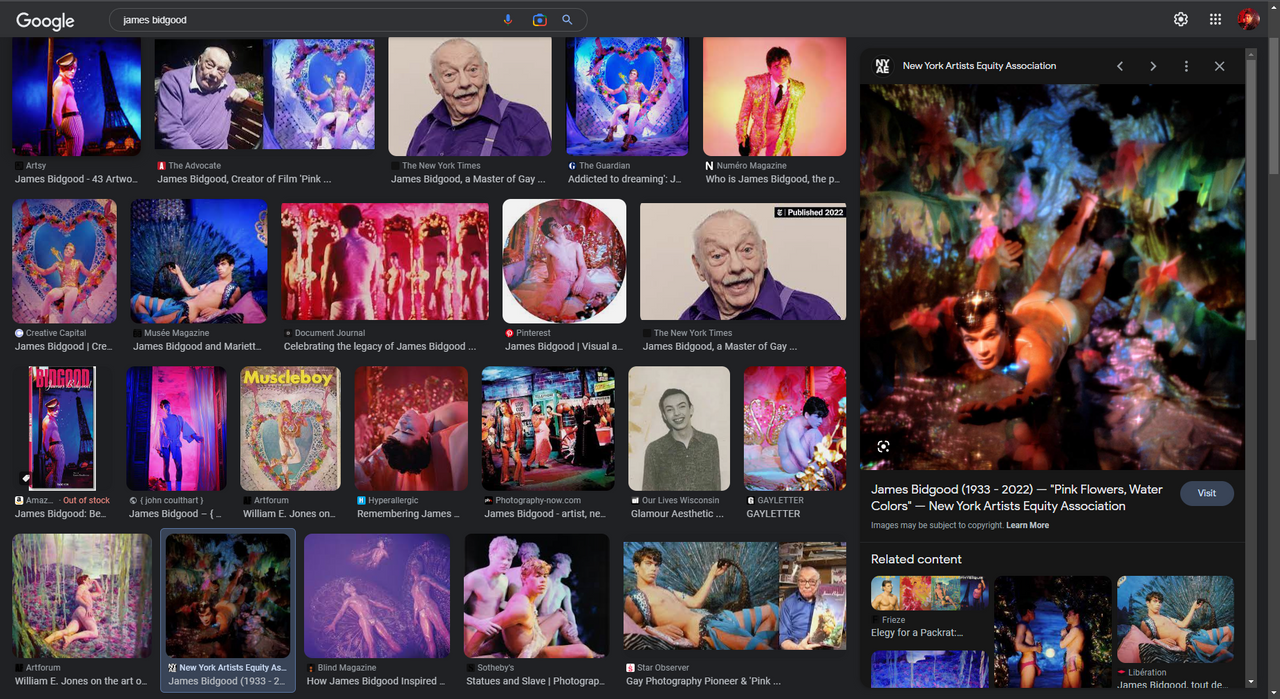Viewport: 1280px width, 699px height.
Task: Open quick settings gear icon
Action: [1181, 19]
